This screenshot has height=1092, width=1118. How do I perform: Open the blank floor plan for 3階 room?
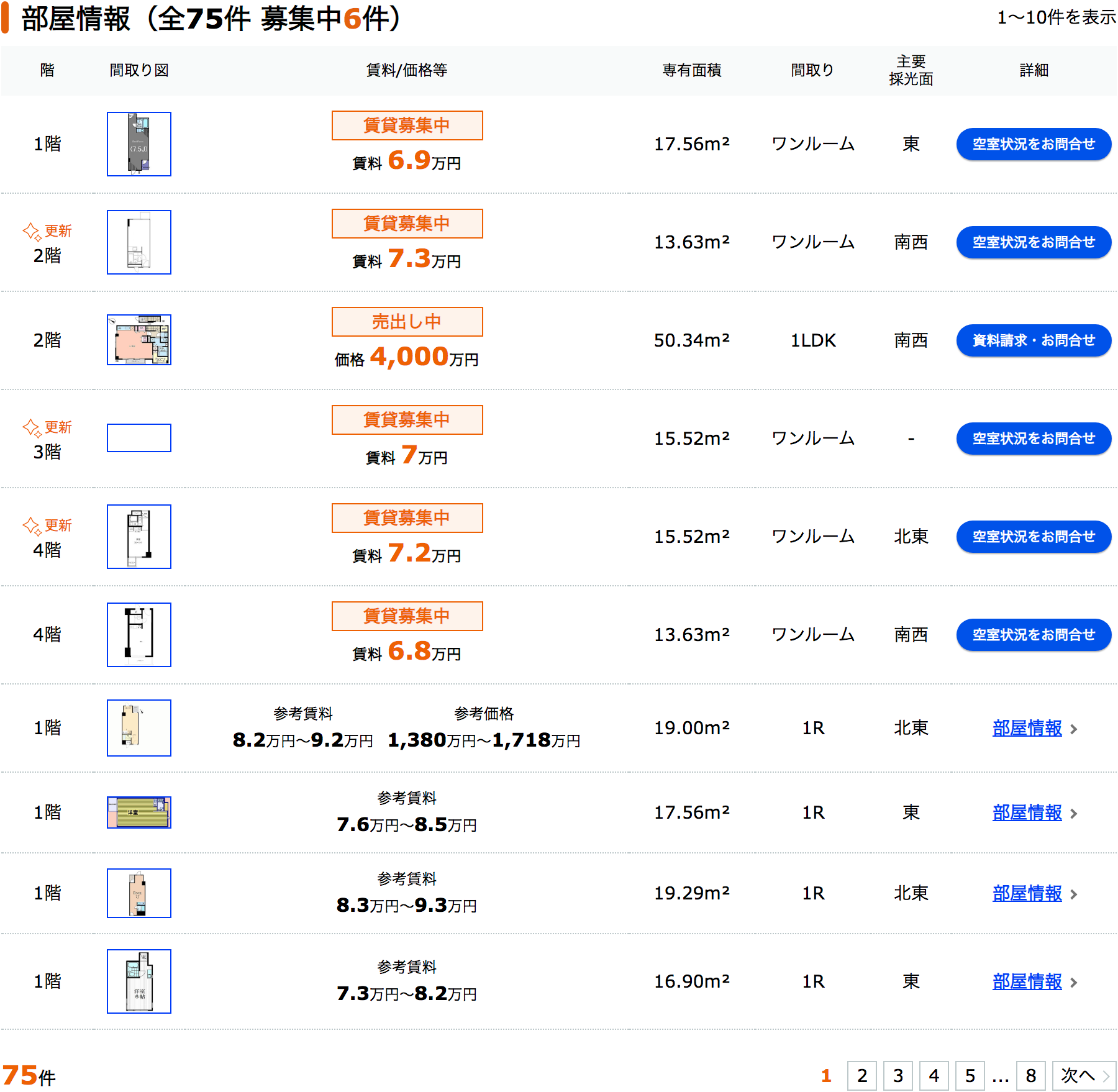pyautogui.click(x=139, y=438)
